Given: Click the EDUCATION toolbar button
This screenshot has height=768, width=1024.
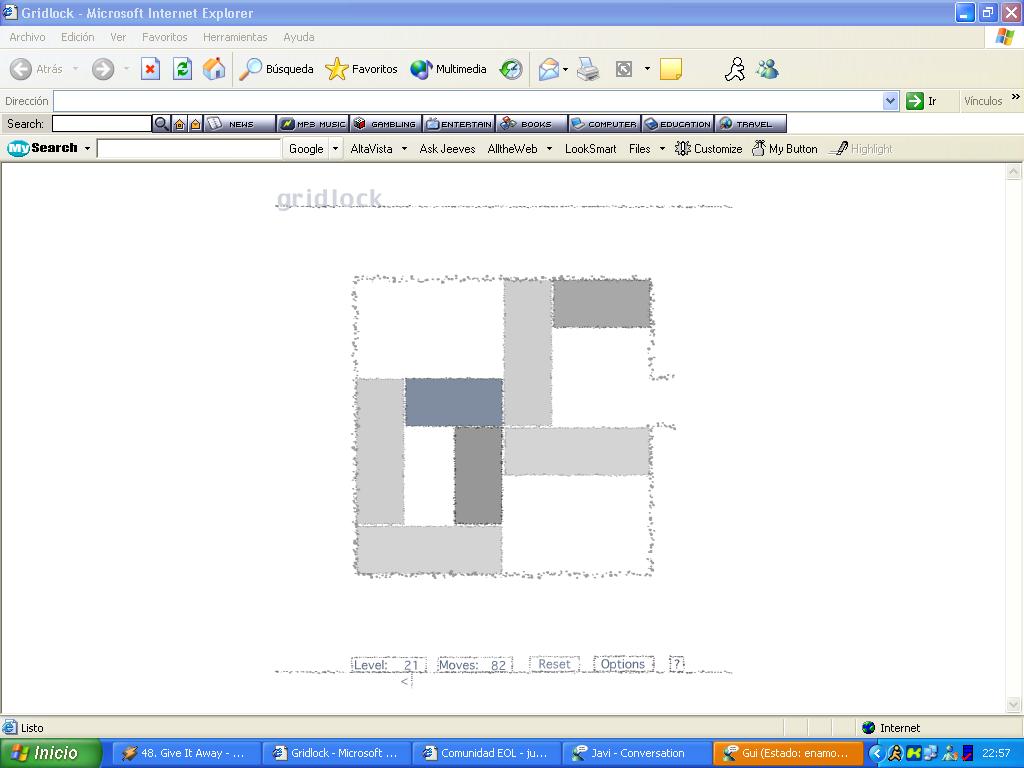Looking at the screenshot, I should 678,123.
